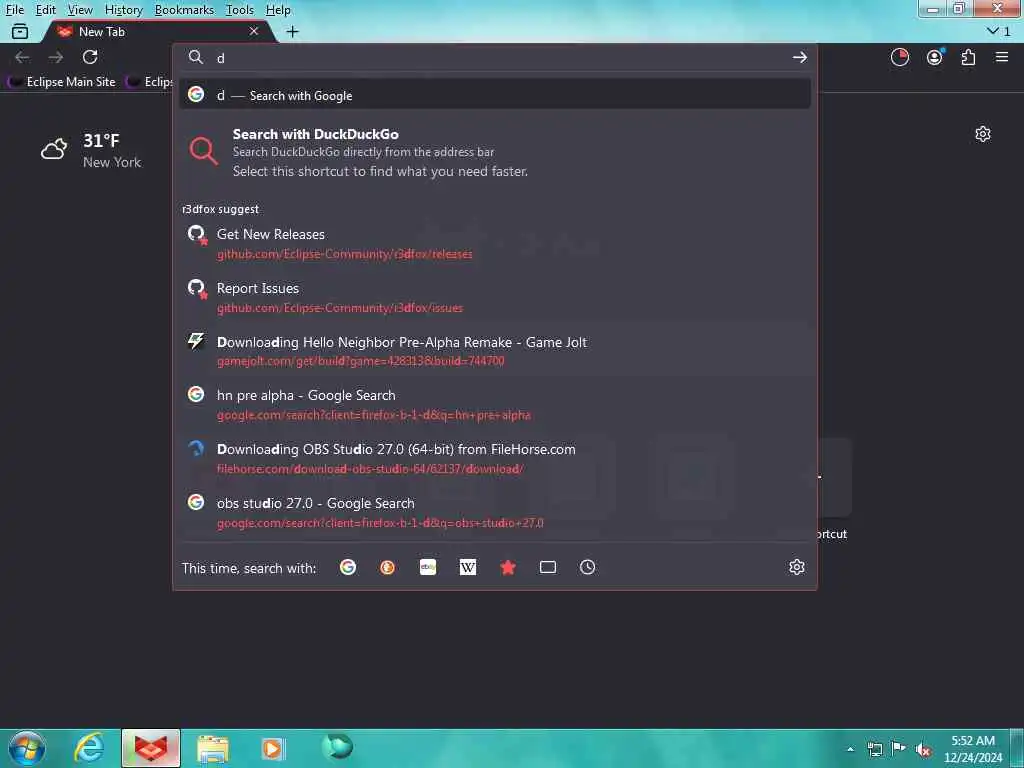
Task: Open the View menu
Action: pyautogui.click(x=80, y=10)
